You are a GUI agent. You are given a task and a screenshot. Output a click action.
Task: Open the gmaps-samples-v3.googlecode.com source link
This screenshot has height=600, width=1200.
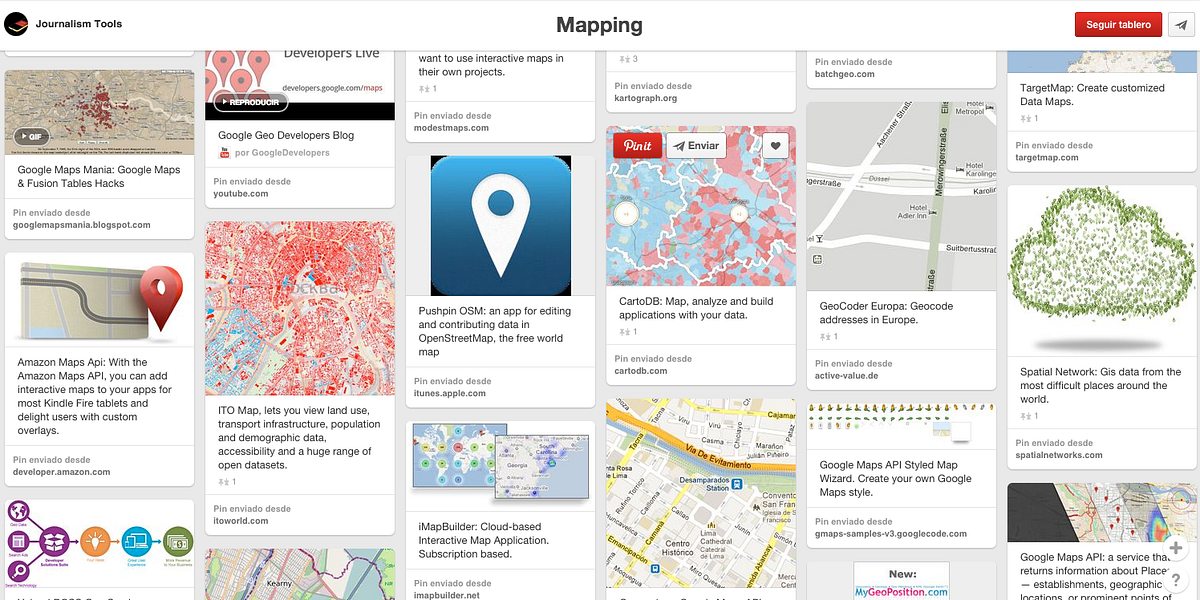click(891, 534)
